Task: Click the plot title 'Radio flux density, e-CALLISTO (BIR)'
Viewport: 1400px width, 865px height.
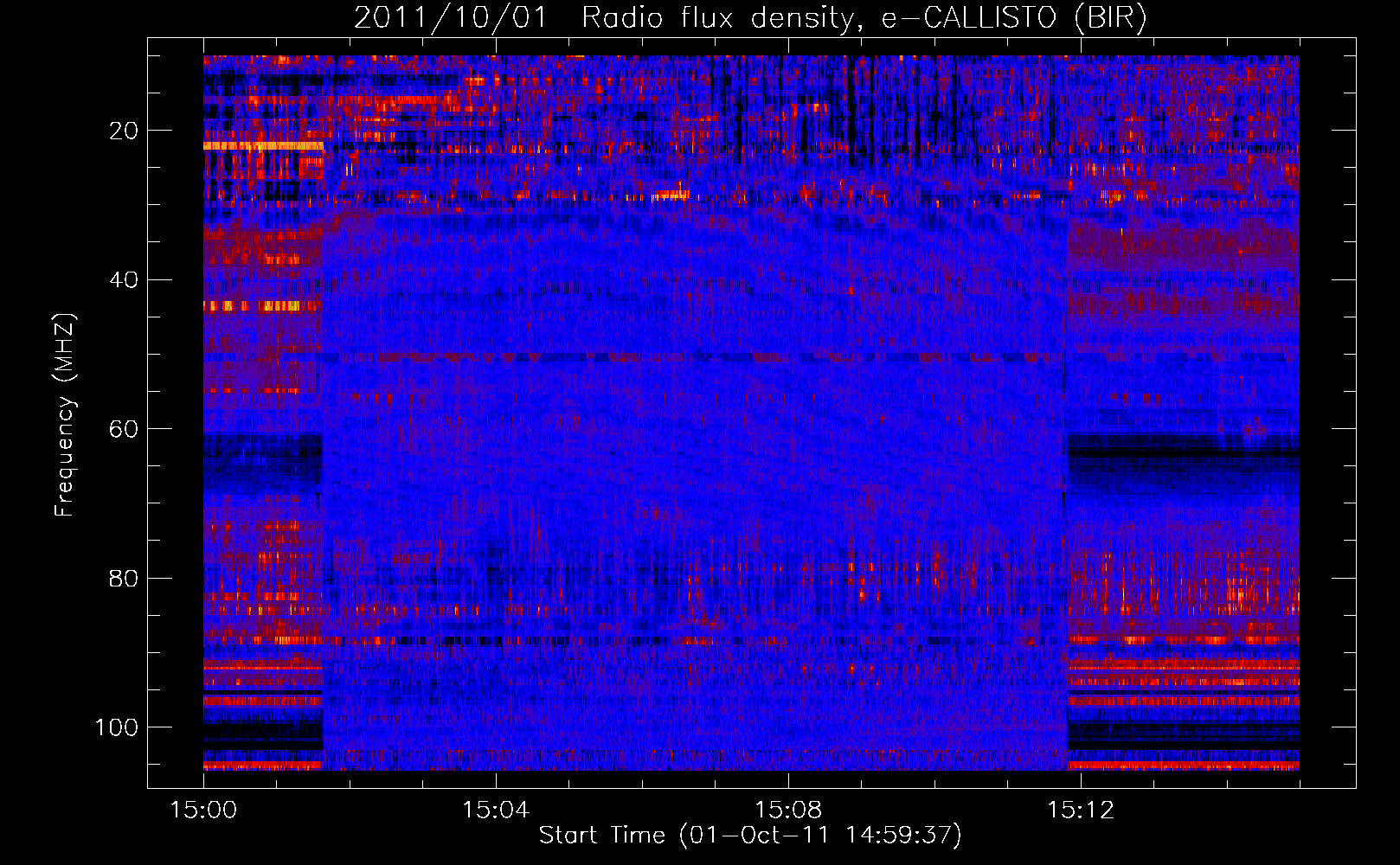Action: [864, 18]
